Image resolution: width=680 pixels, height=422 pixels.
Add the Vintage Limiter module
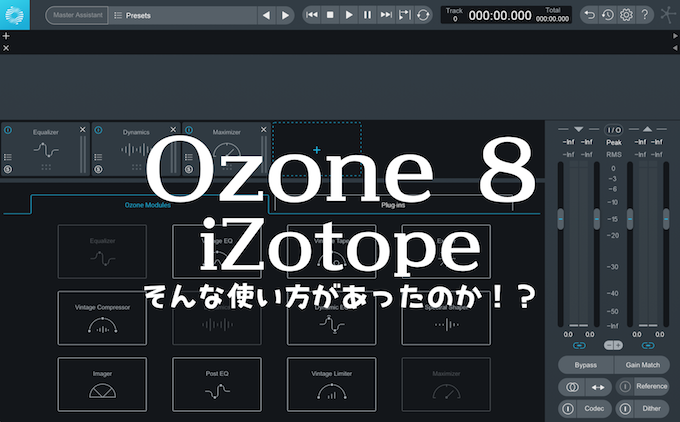(331, 384)
